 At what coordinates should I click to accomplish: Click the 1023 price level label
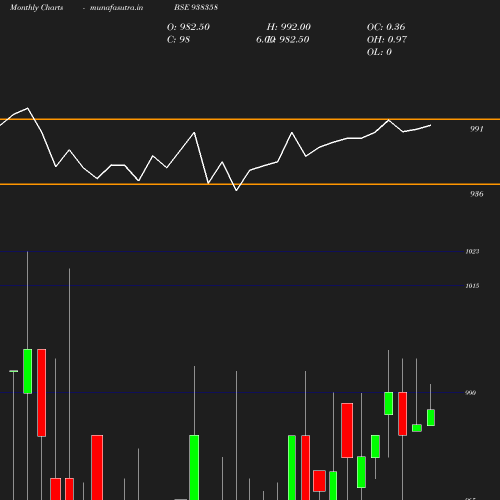(x=472, y=252)
